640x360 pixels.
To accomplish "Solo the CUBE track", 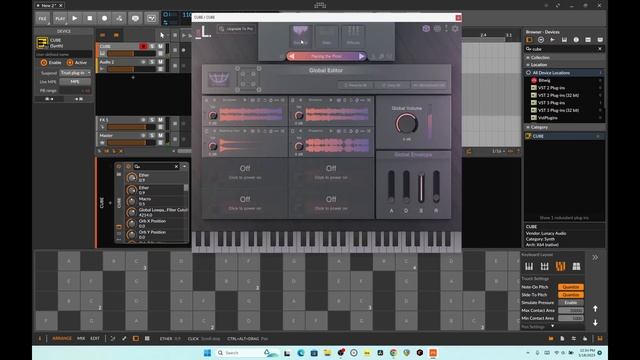I will 152,47.
